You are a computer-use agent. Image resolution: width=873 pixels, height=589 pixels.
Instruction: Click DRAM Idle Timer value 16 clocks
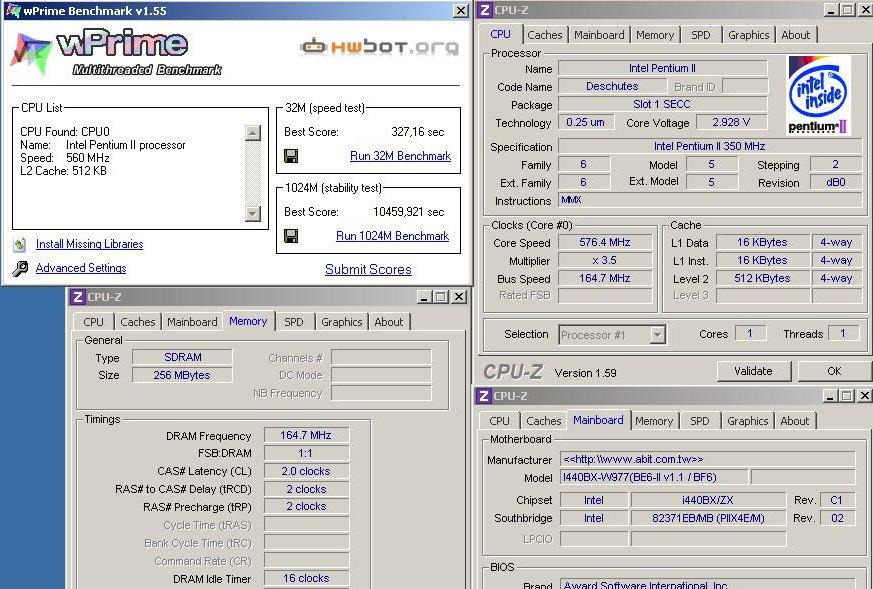pyautogui.click(x=306, y=578)
